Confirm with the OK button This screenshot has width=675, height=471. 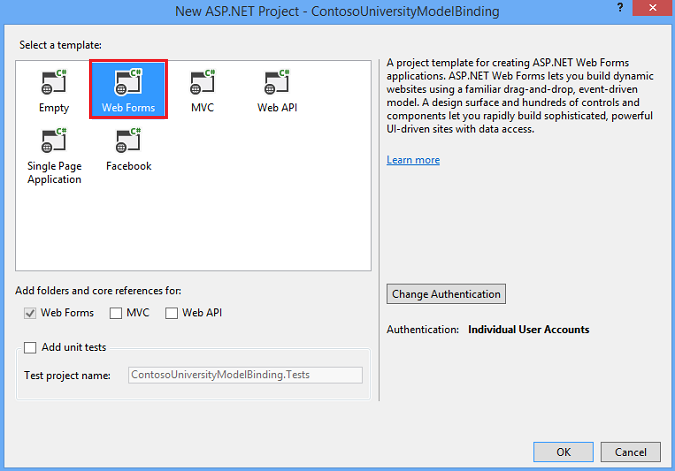563,452
